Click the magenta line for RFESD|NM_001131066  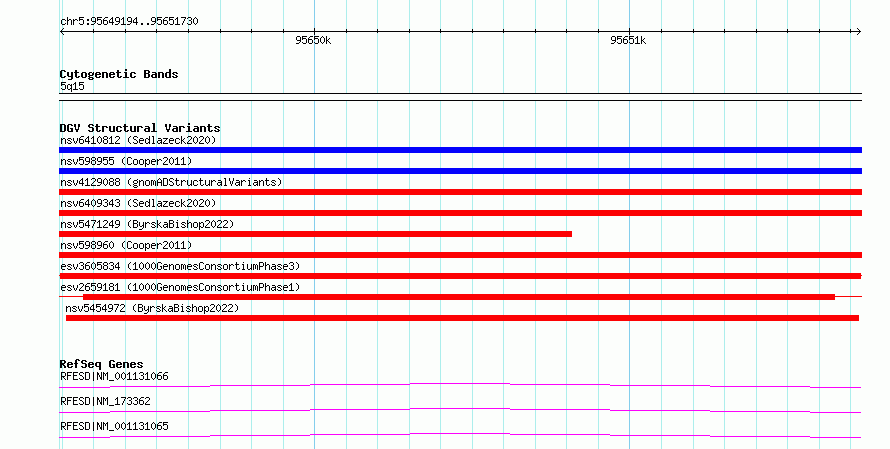tap(460, 385)
